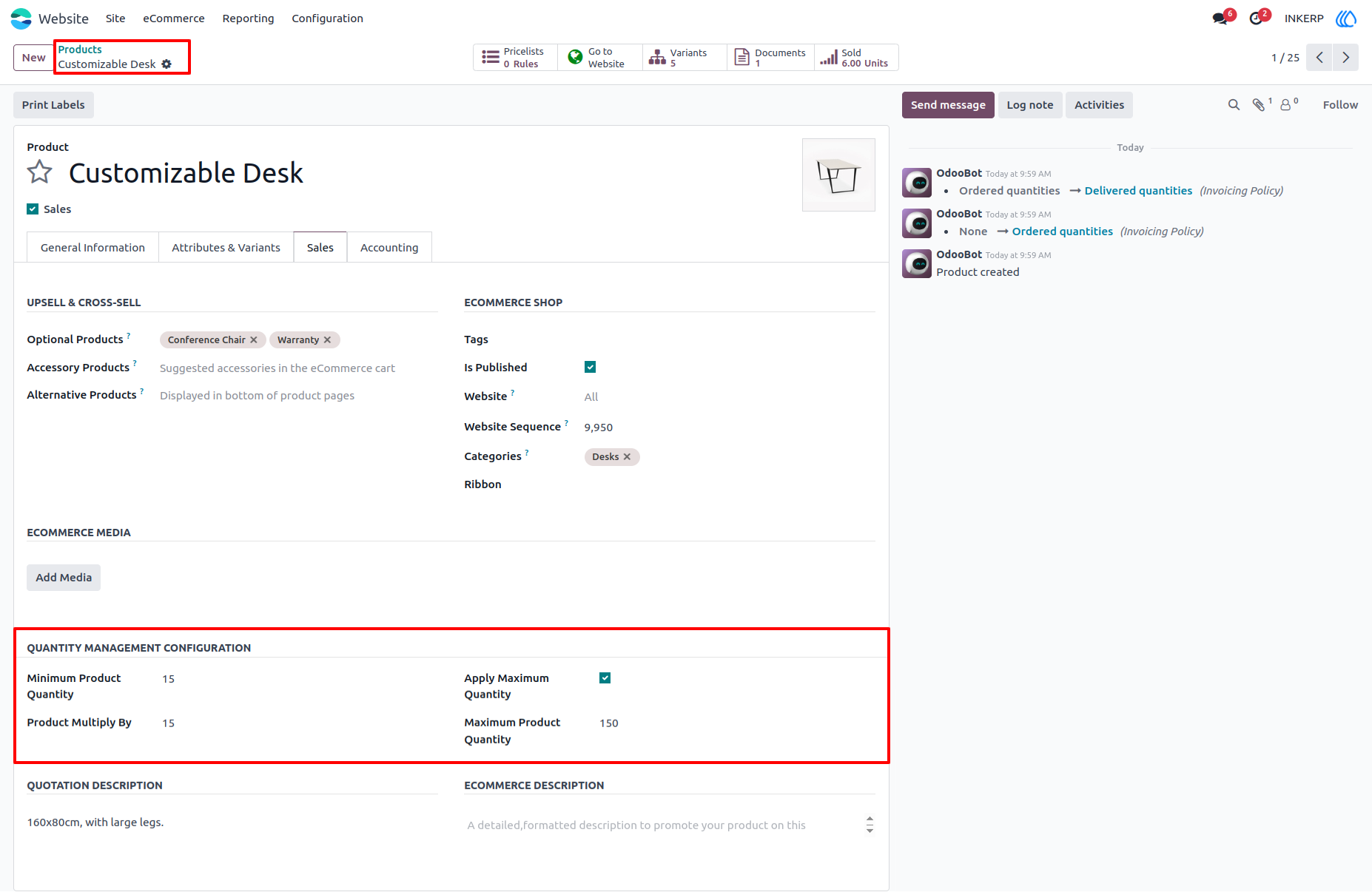Mark product as favorite with star icon

pyautogui.click(x=40, y=172)
